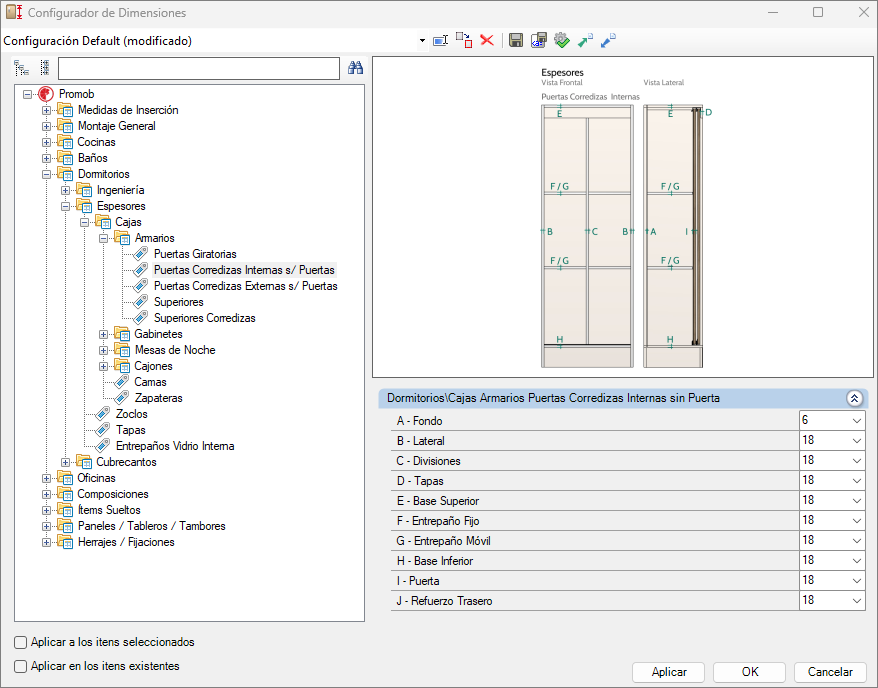
Task: Click the blue import arrow icon
Action: pos(608,40)
